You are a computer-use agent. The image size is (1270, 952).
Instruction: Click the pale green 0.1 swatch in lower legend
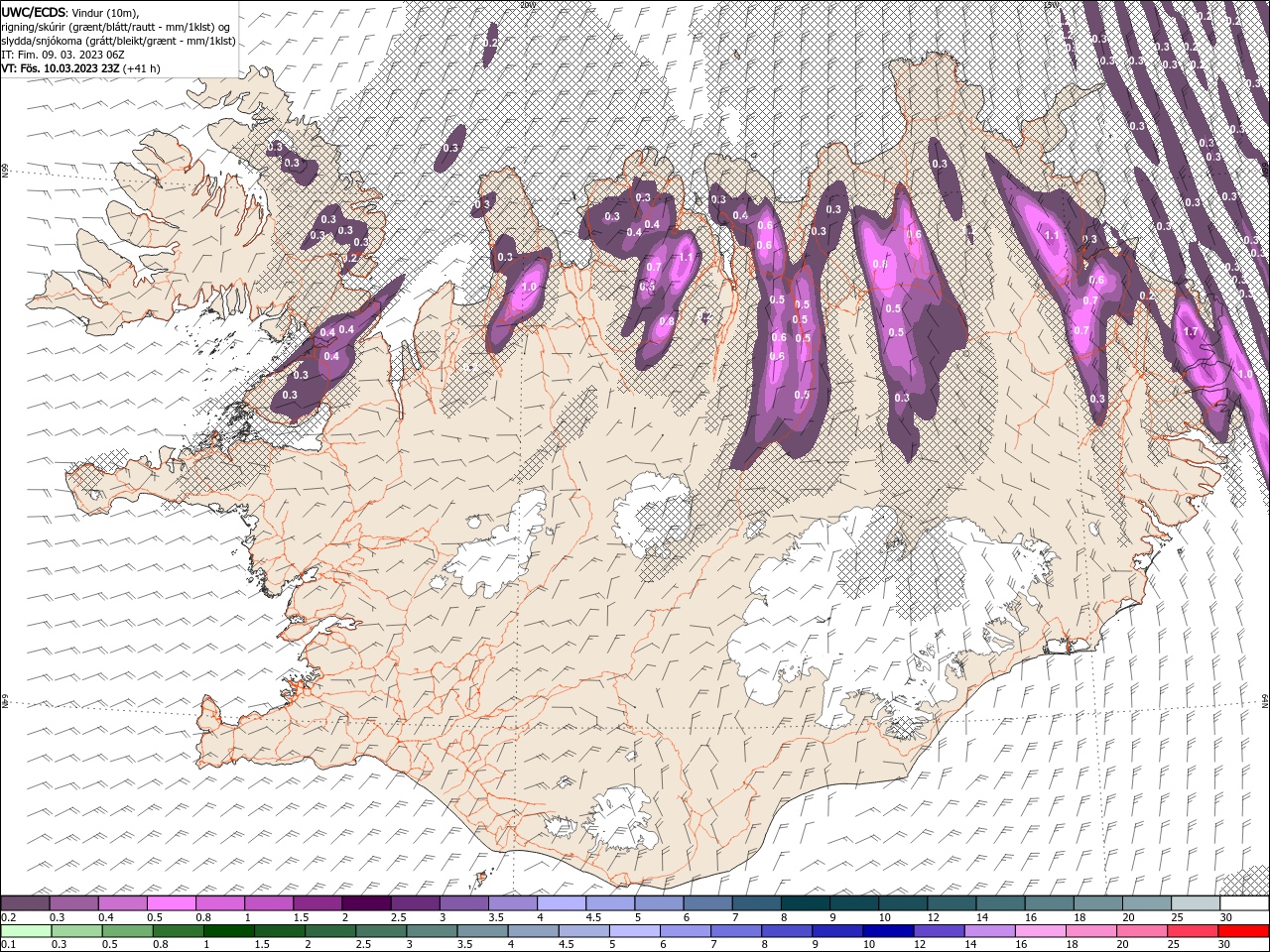(26, 931)
